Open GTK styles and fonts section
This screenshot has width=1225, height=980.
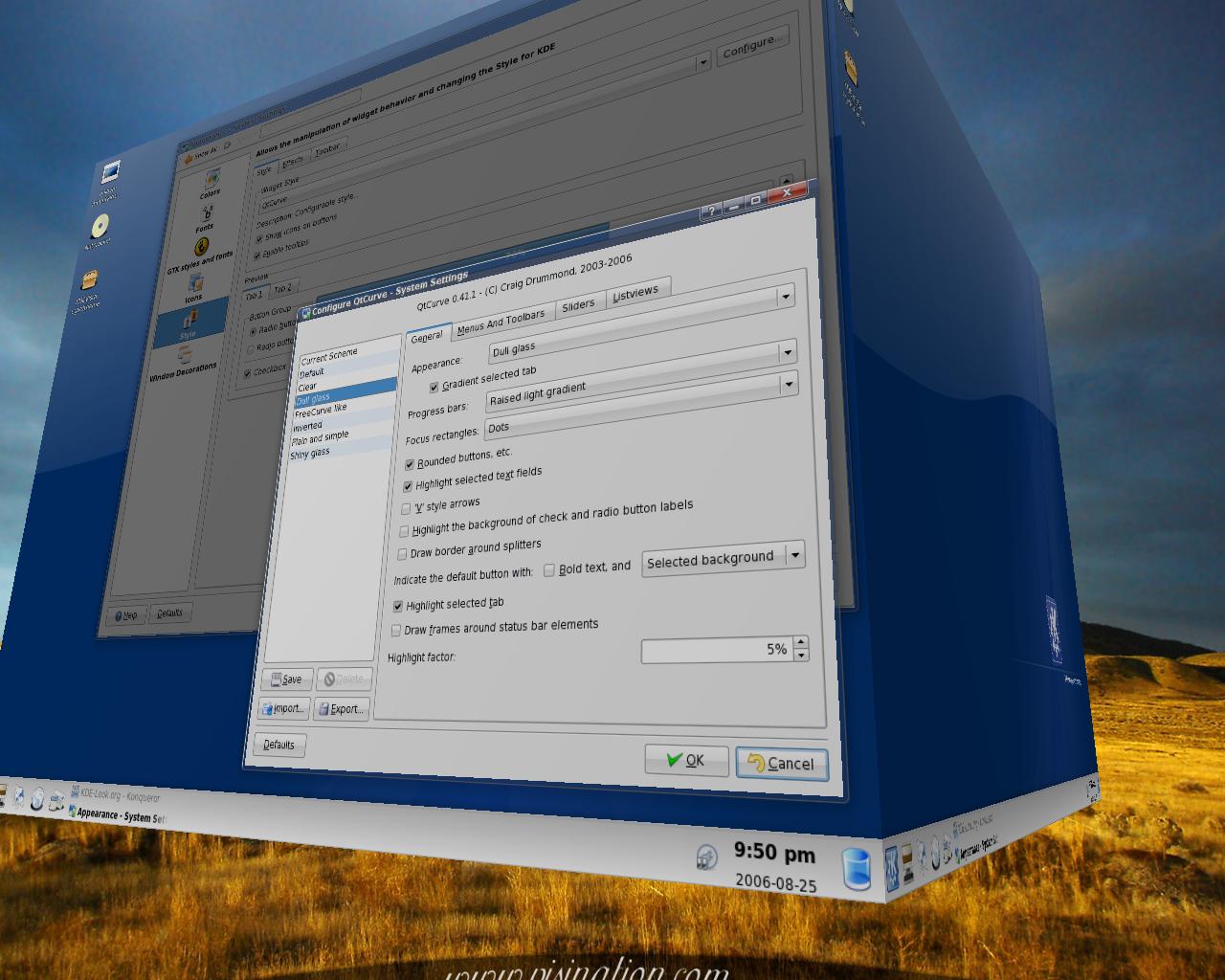pos(201,254)
